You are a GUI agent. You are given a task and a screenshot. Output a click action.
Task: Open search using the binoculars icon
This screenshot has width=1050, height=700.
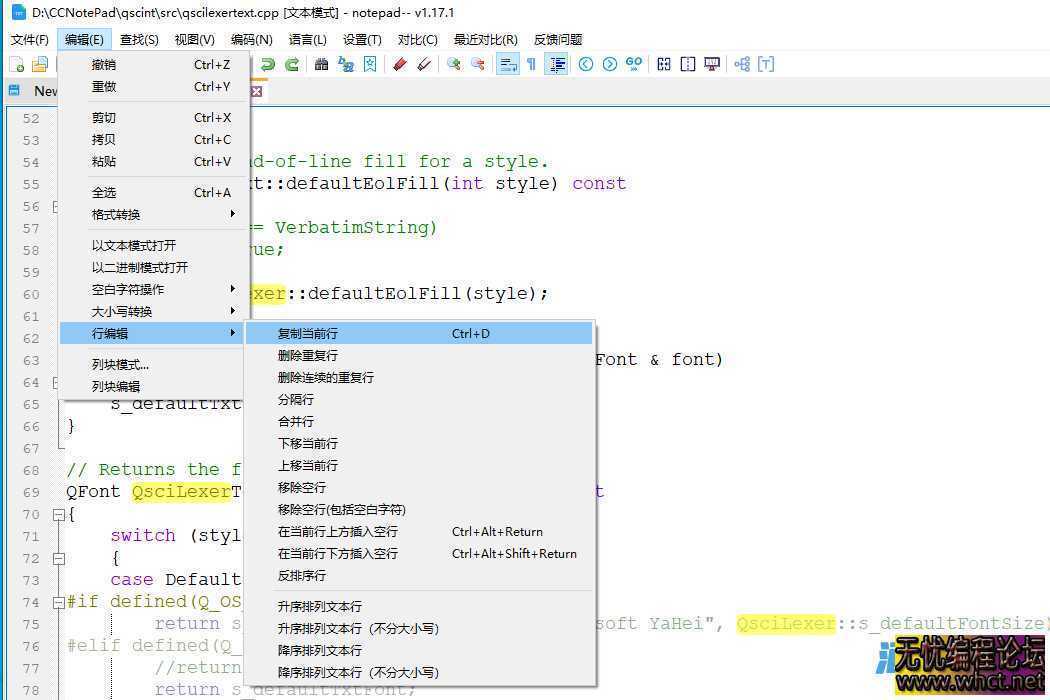pos(319,64)
